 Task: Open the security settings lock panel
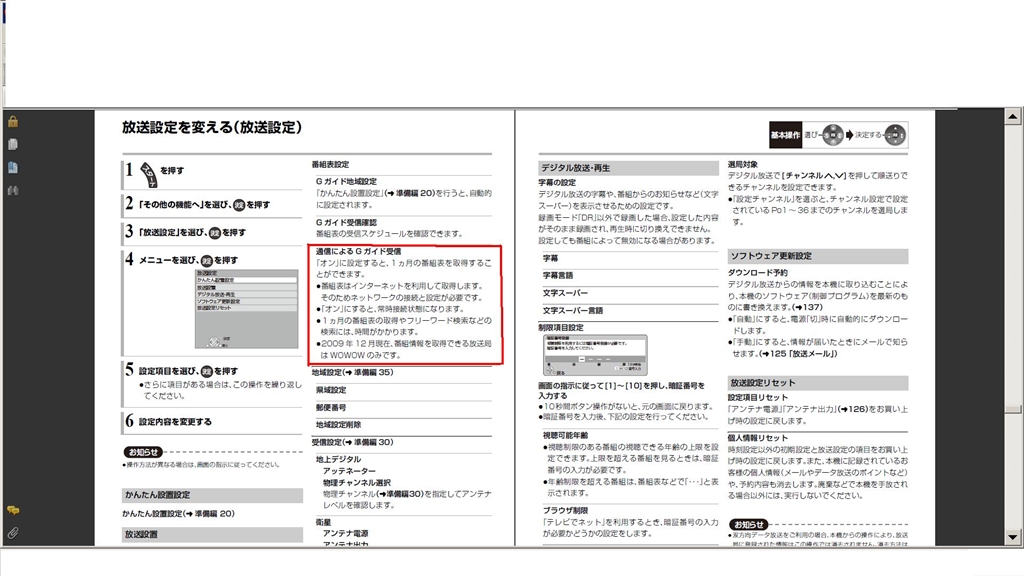pos(12,121)
